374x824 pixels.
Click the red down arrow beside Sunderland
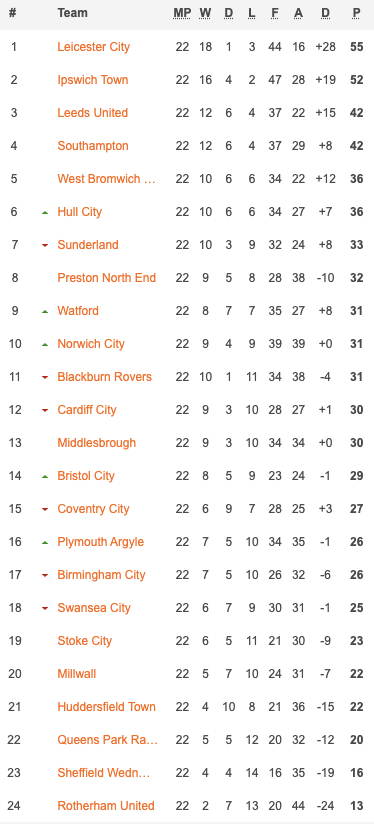pos(45,245)
